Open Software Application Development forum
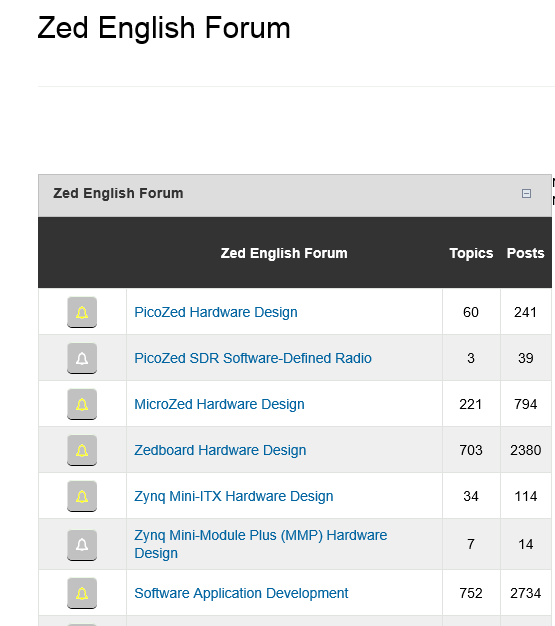Viewport: 555px width, 626px height. tap(241, 593)
